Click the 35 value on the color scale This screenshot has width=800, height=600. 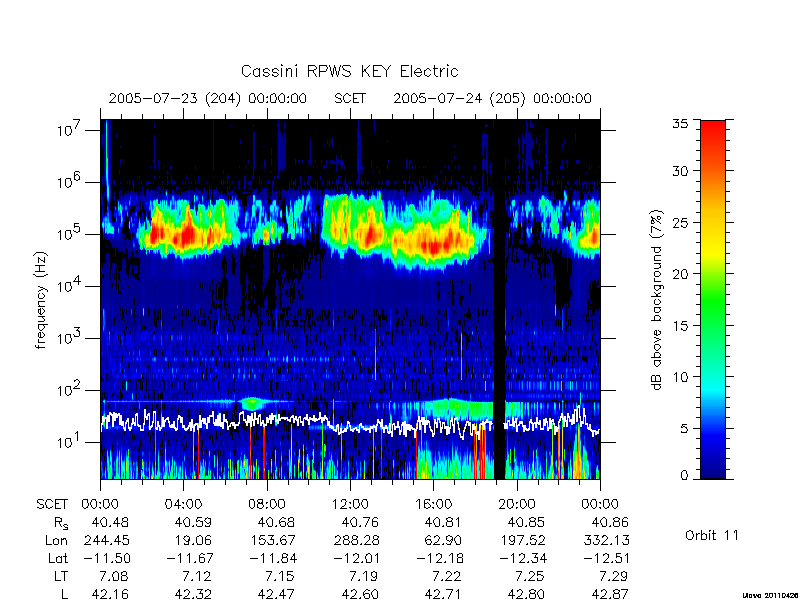click(681, 123)
